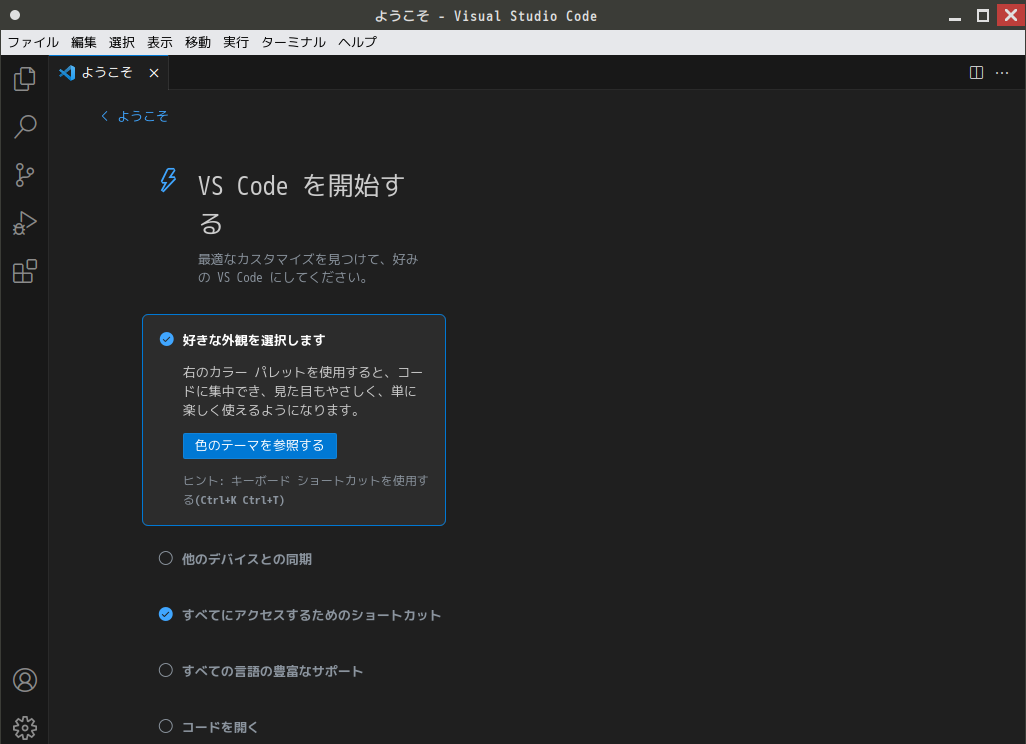
Task: Toggle the 好きな外観を選択します step checkmark
Action: 167,339
